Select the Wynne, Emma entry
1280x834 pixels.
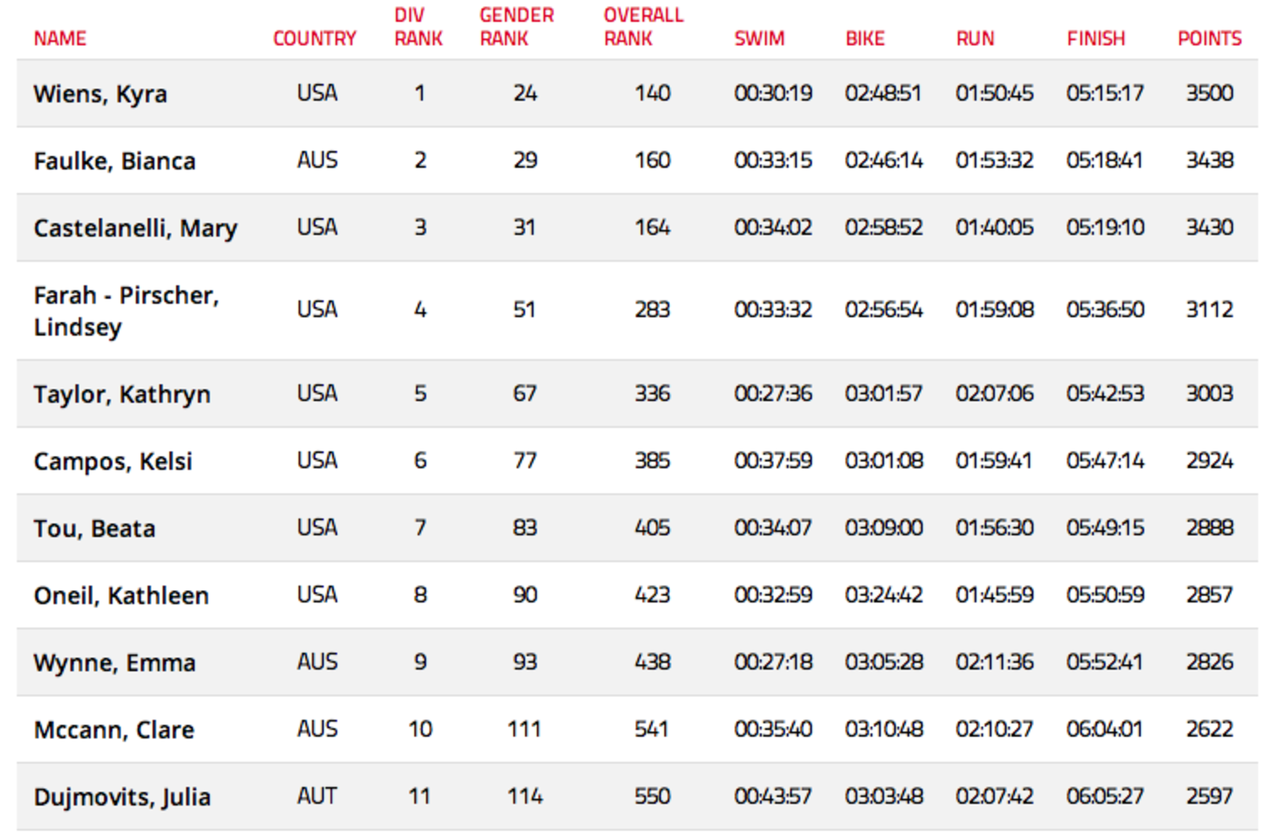(637, 662)
